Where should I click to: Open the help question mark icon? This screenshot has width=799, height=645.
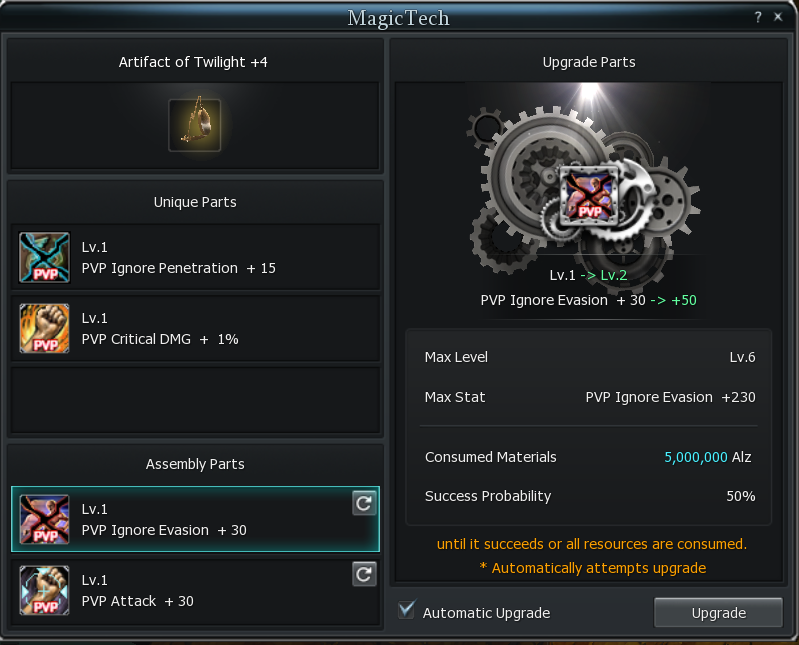(x=759, y=17)
